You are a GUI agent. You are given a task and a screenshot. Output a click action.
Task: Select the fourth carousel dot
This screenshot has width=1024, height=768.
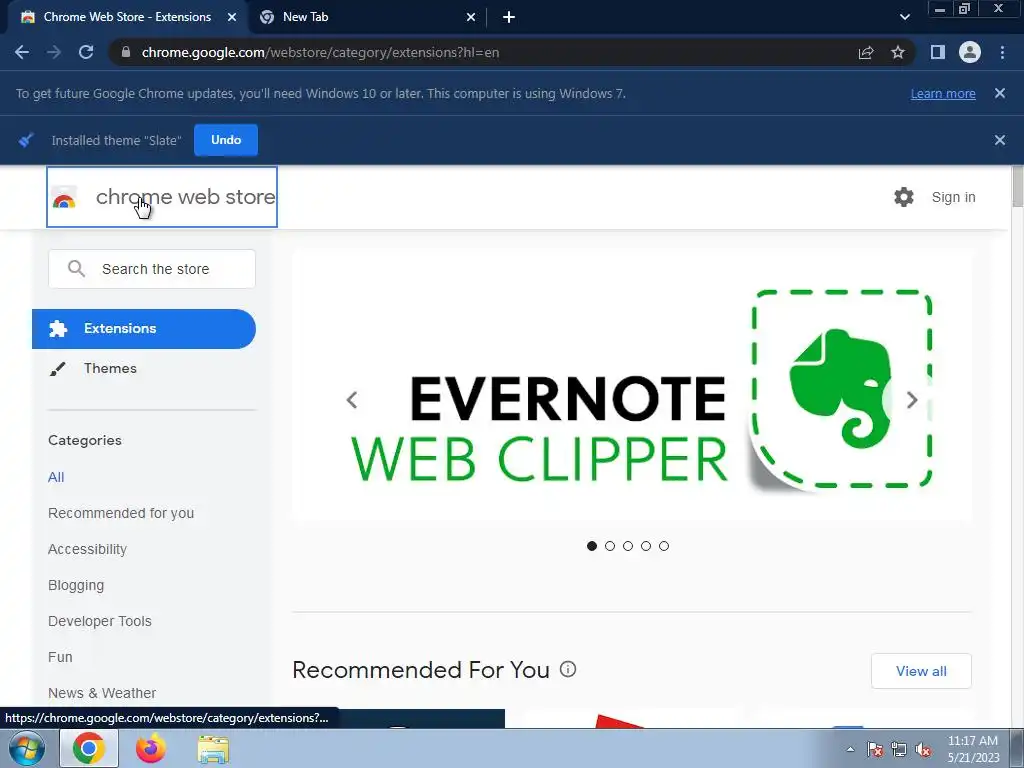click(x=646, y=546)
